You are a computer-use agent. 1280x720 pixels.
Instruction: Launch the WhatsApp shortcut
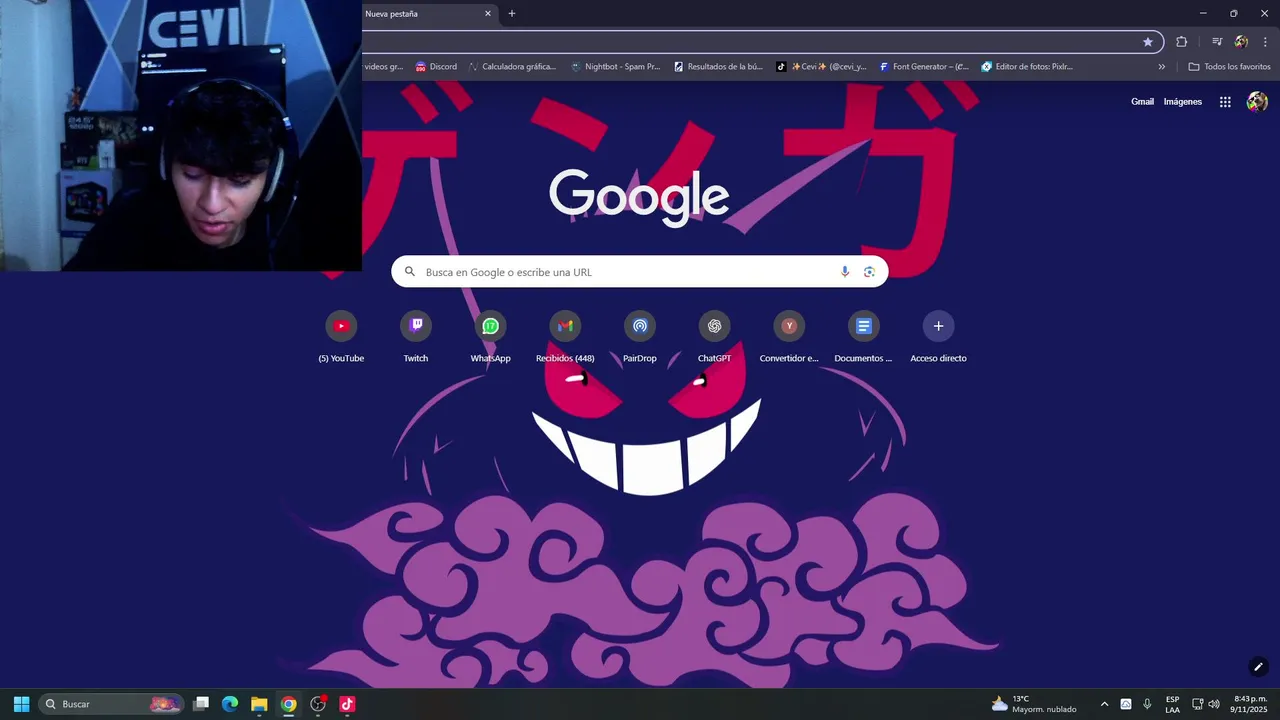[x=490, y=326]
